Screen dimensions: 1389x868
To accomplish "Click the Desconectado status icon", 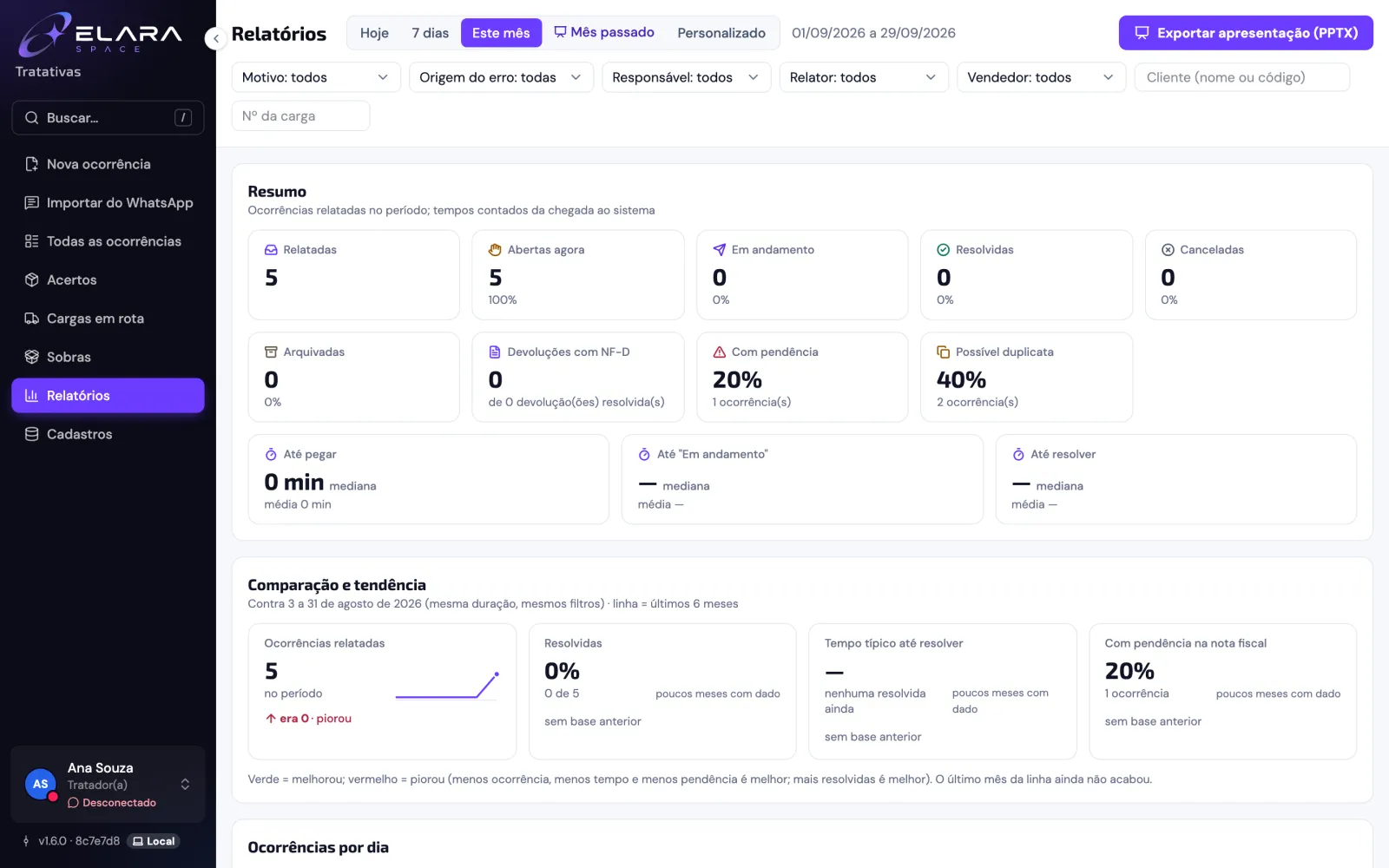I will pos(73,803).
